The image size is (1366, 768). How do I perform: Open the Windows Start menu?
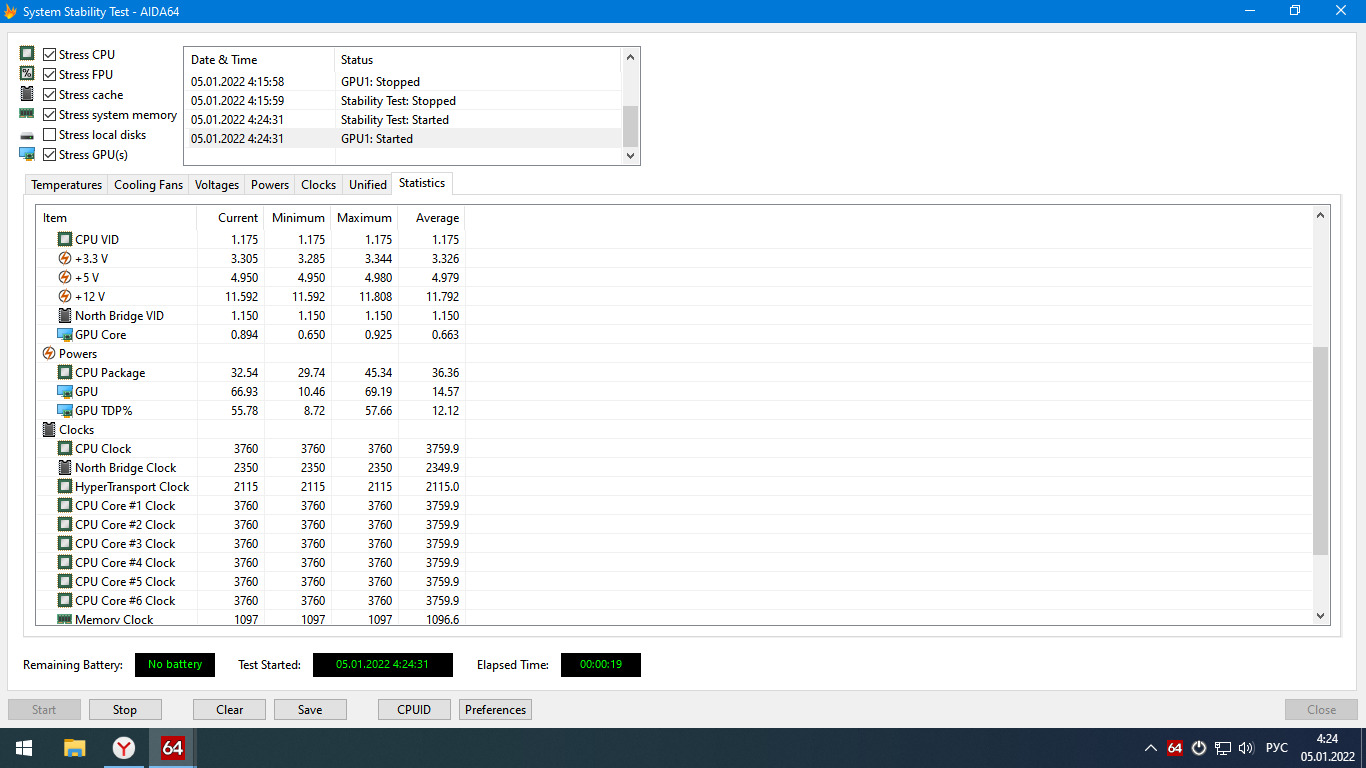(24, 748)
